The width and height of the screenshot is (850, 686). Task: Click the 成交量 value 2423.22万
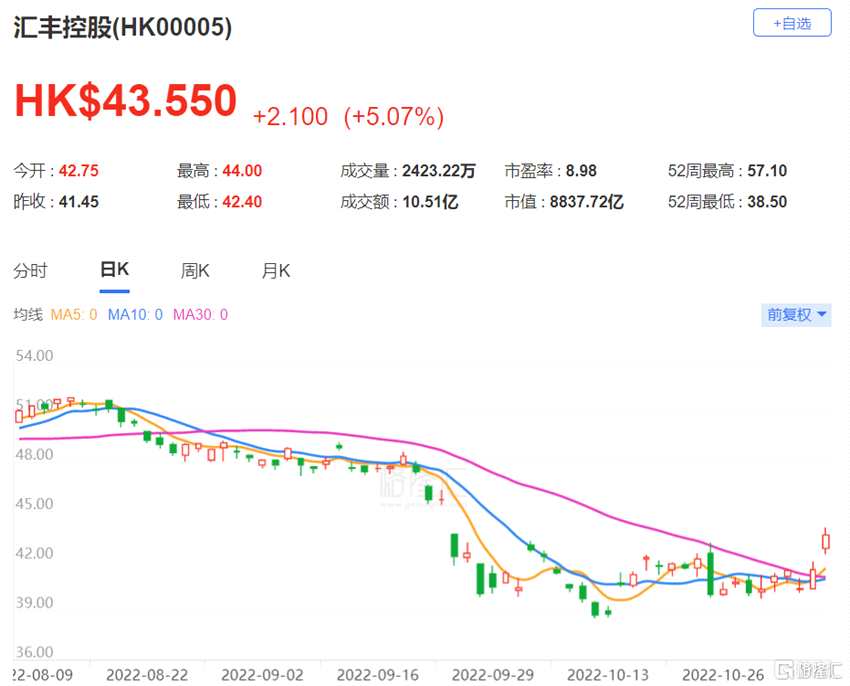coord(439,171)
